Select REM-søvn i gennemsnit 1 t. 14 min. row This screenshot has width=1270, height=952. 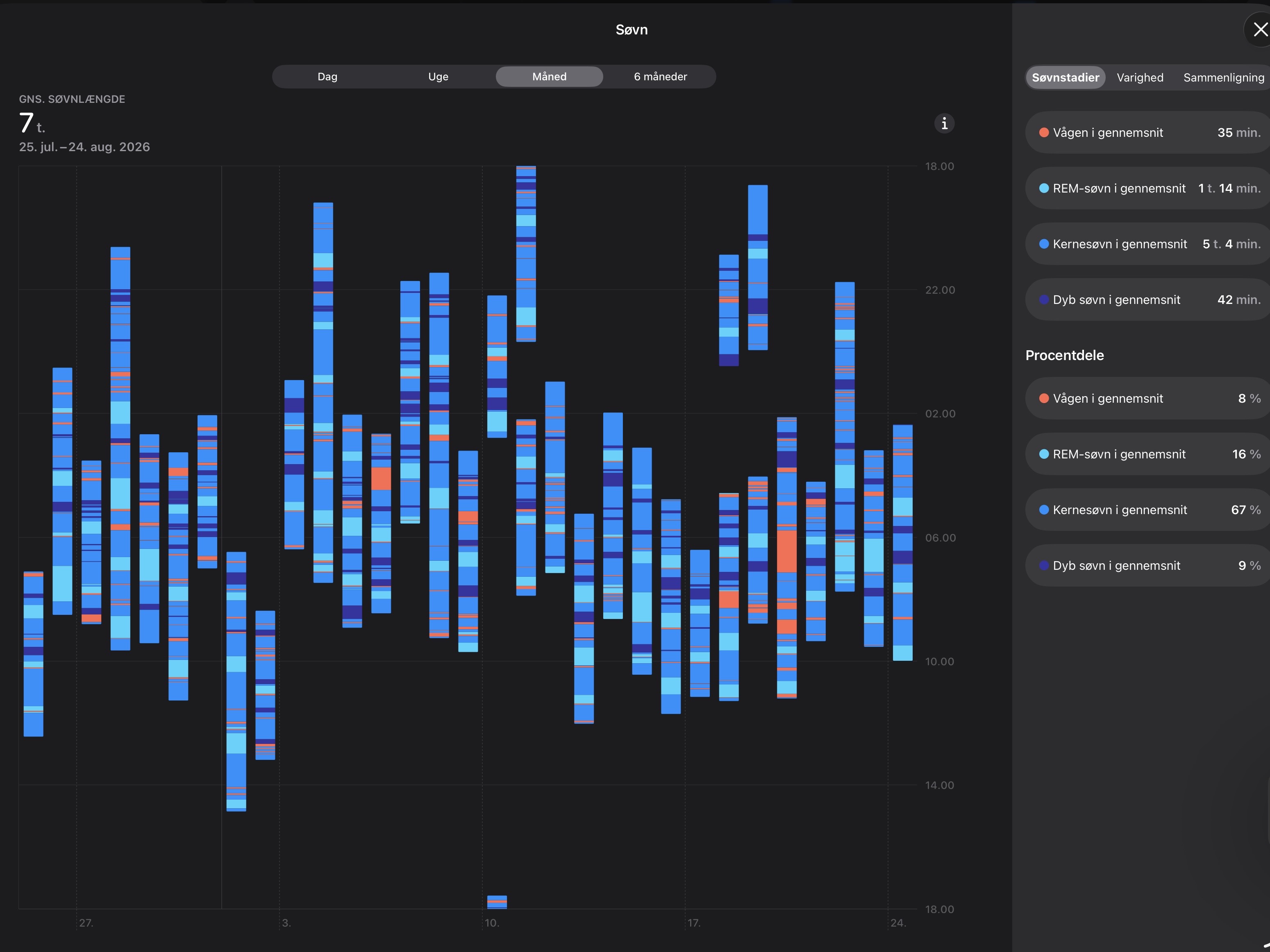[1148, 188]
